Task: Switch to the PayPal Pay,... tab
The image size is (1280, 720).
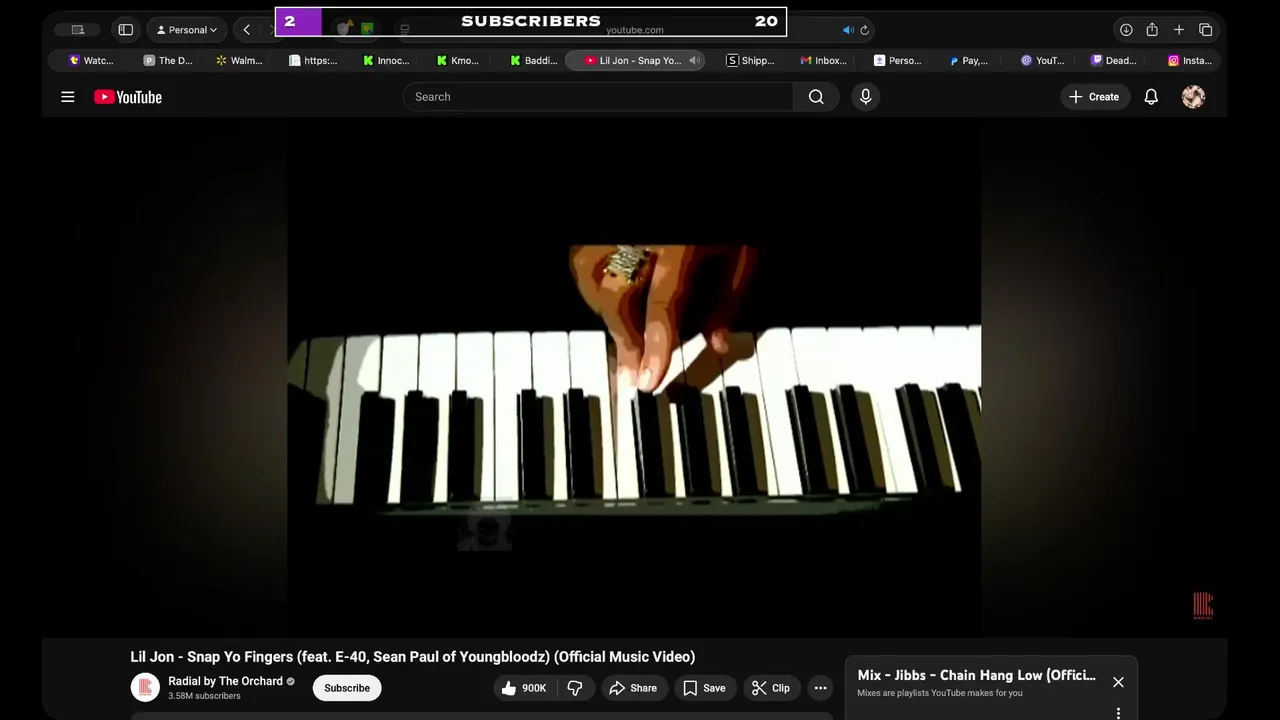Action: click(969, 60)
